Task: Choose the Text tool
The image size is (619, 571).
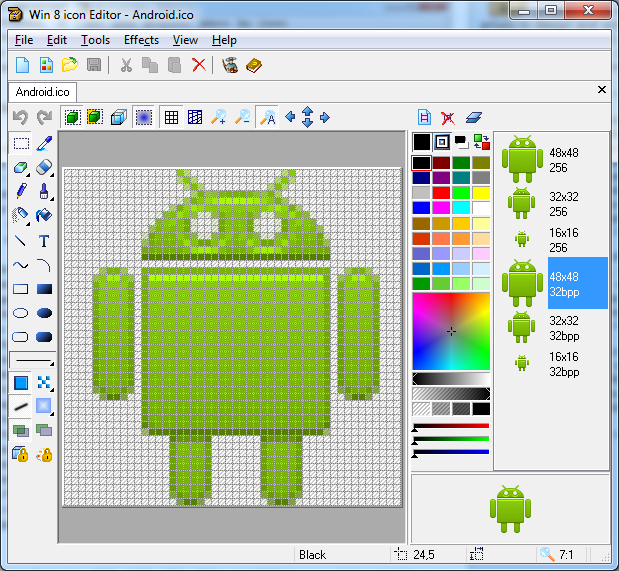Action: tap(44, 240)
